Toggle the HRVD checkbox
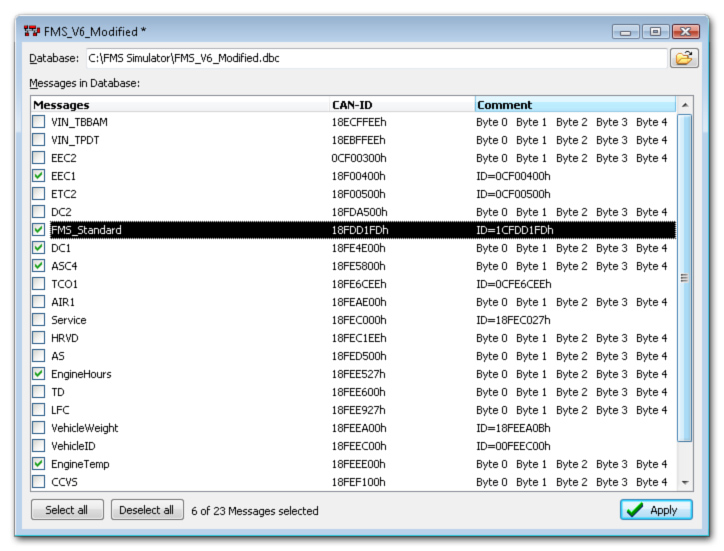Image resolution: width=724 pixels, height=551 pixels. coord(39,338)
